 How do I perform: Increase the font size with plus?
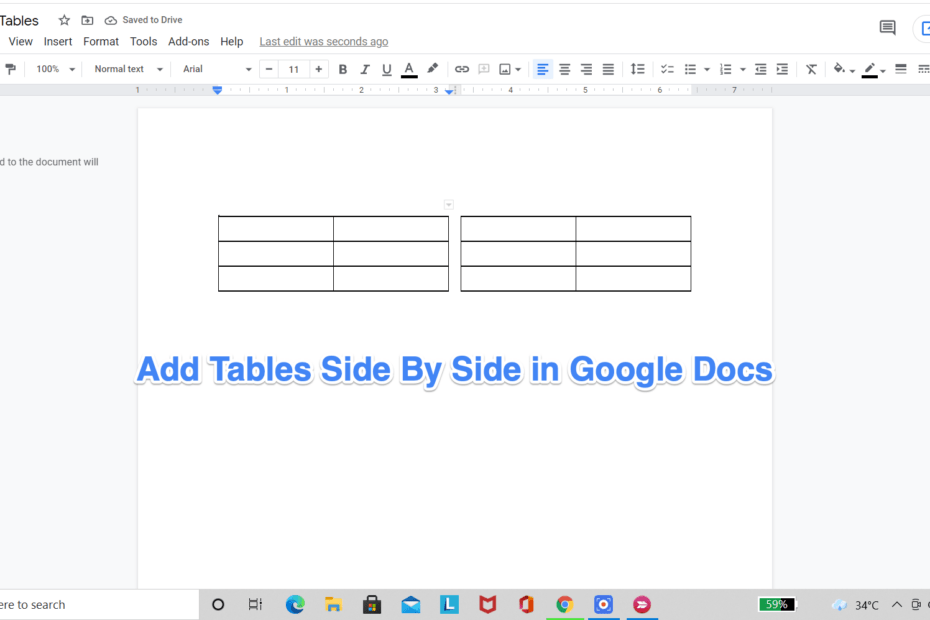pos(319,69)
